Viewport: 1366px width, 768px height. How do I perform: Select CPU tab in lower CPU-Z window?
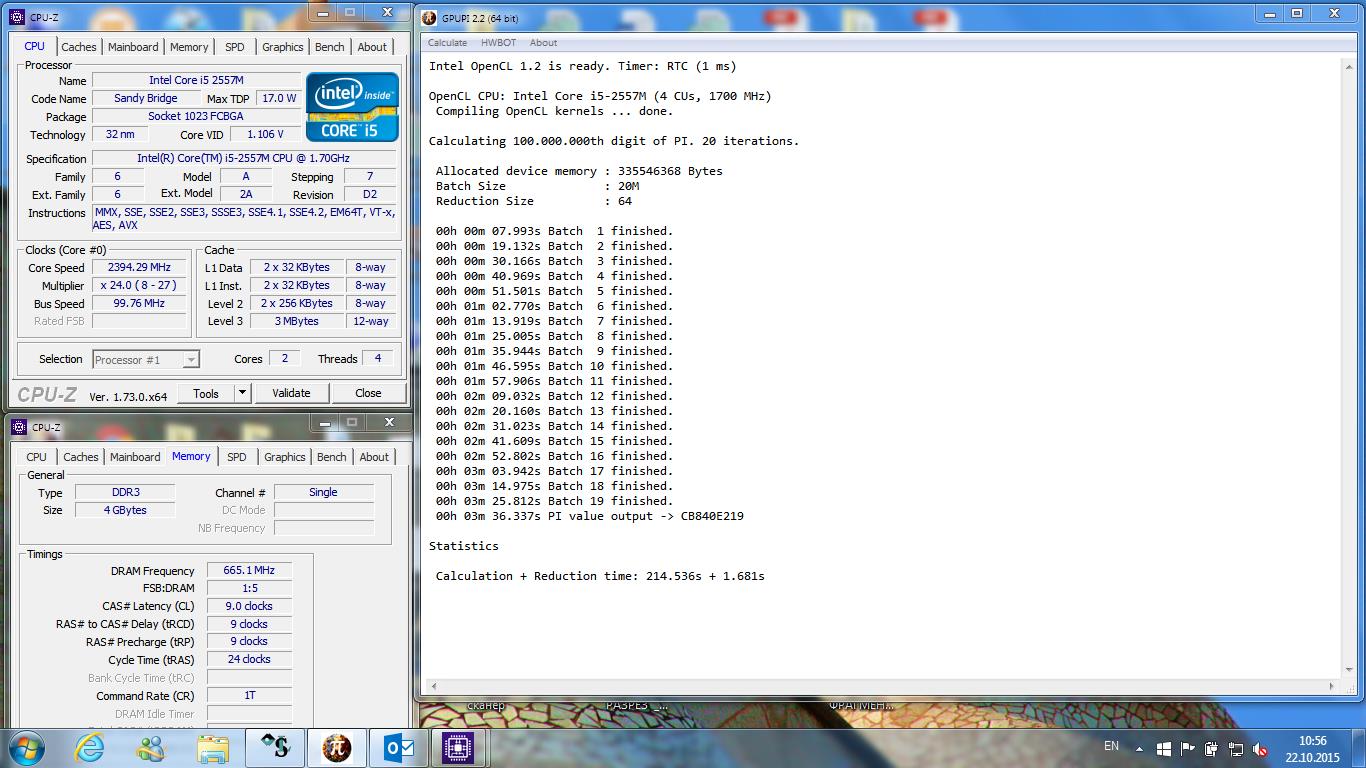(37, 457)
